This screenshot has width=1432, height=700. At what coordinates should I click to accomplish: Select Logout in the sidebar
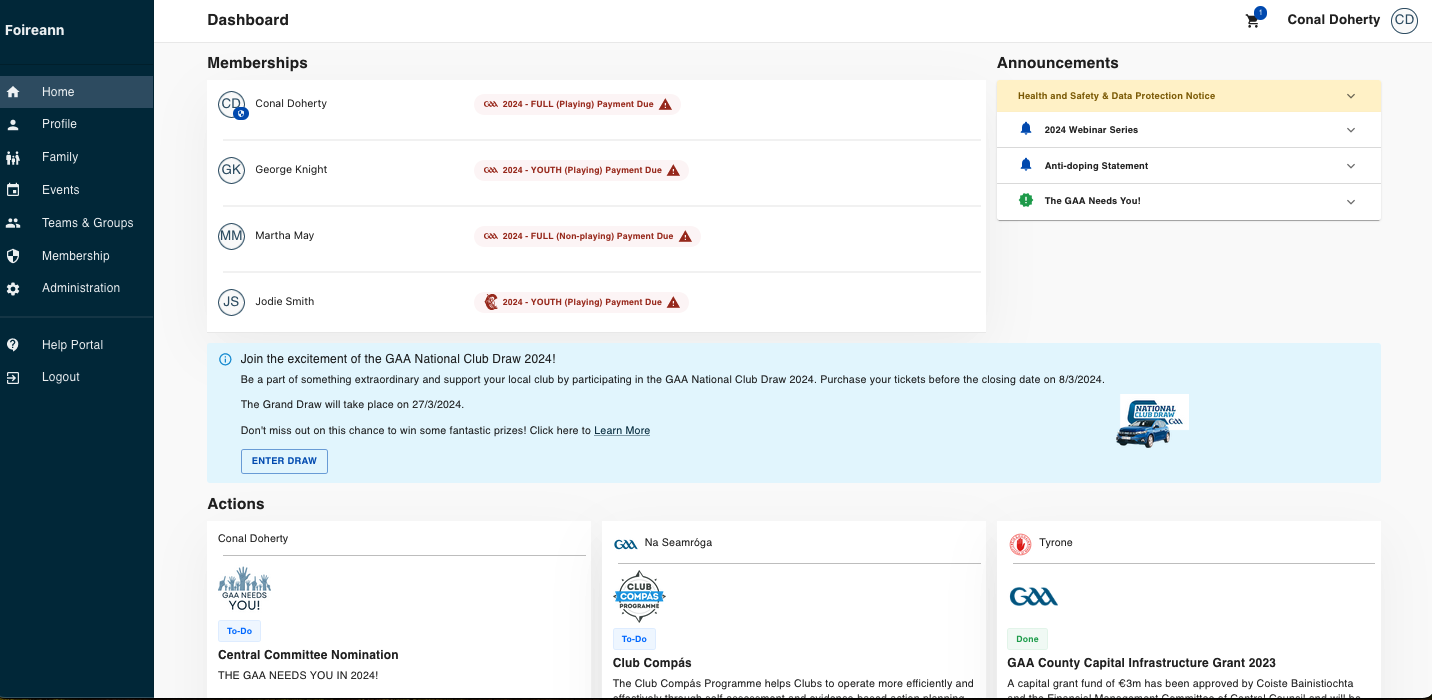[x=77, y=377]
